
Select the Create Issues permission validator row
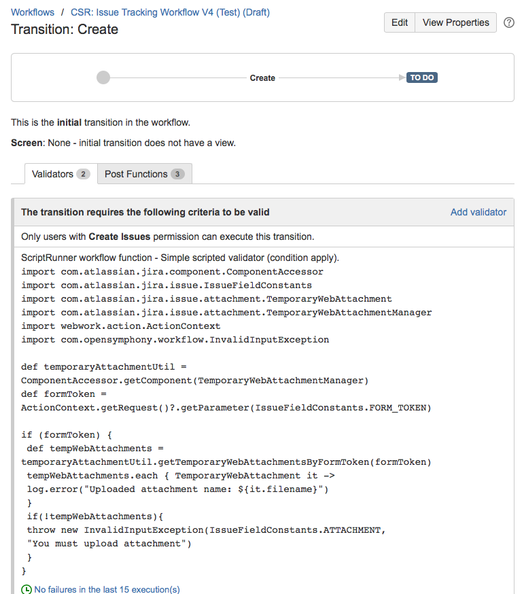[264, 237]
